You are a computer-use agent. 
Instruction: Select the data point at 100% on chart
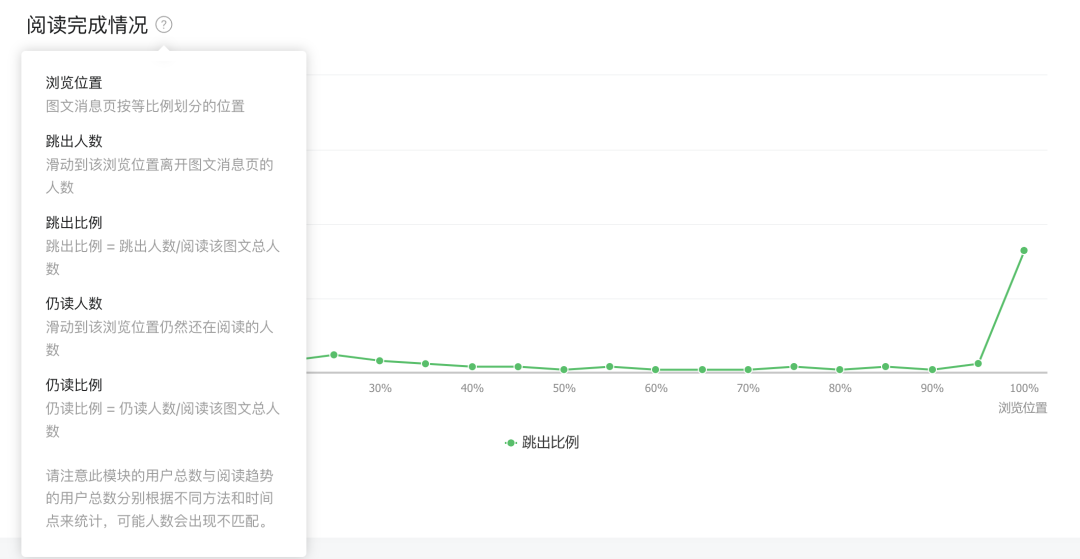[1024, 250]
